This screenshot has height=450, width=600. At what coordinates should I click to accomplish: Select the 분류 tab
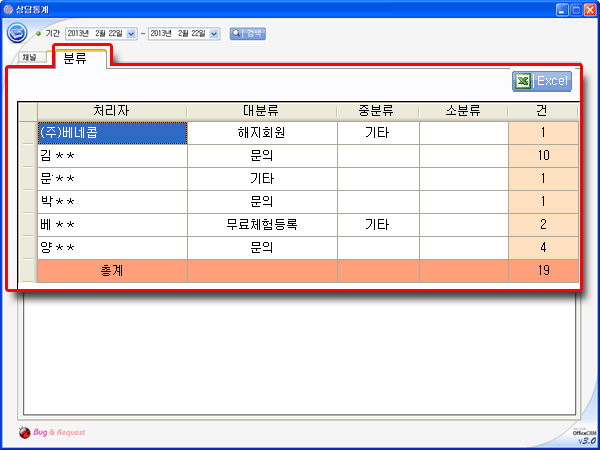[x=75, y=58]
